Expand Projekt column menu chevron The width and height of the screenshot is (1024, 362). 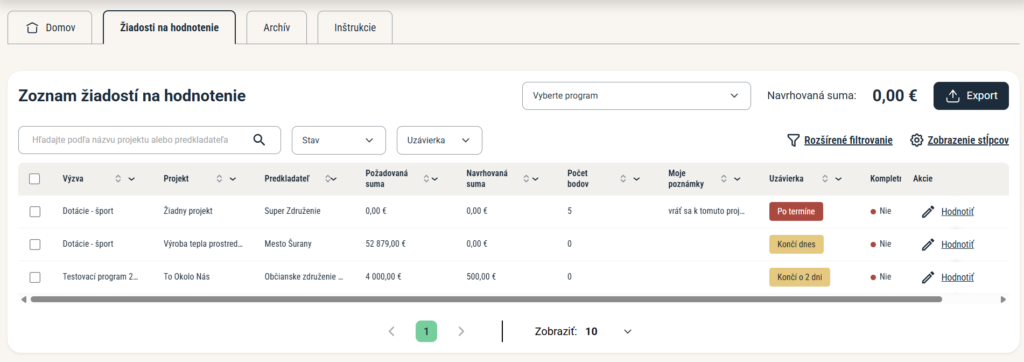coord(232,178)
